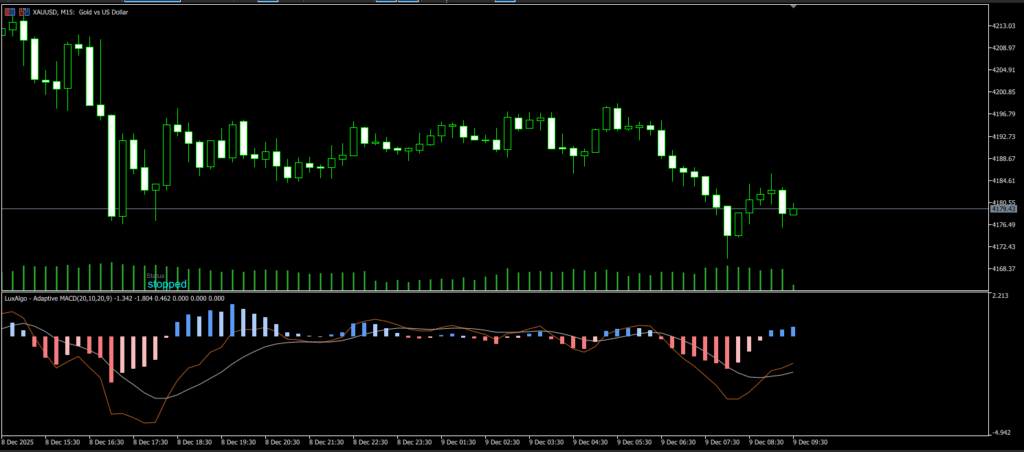This screenshot has height=452, width=1024.
Task: Click the 2.213 value on MACD scale
Action: 1000,297
